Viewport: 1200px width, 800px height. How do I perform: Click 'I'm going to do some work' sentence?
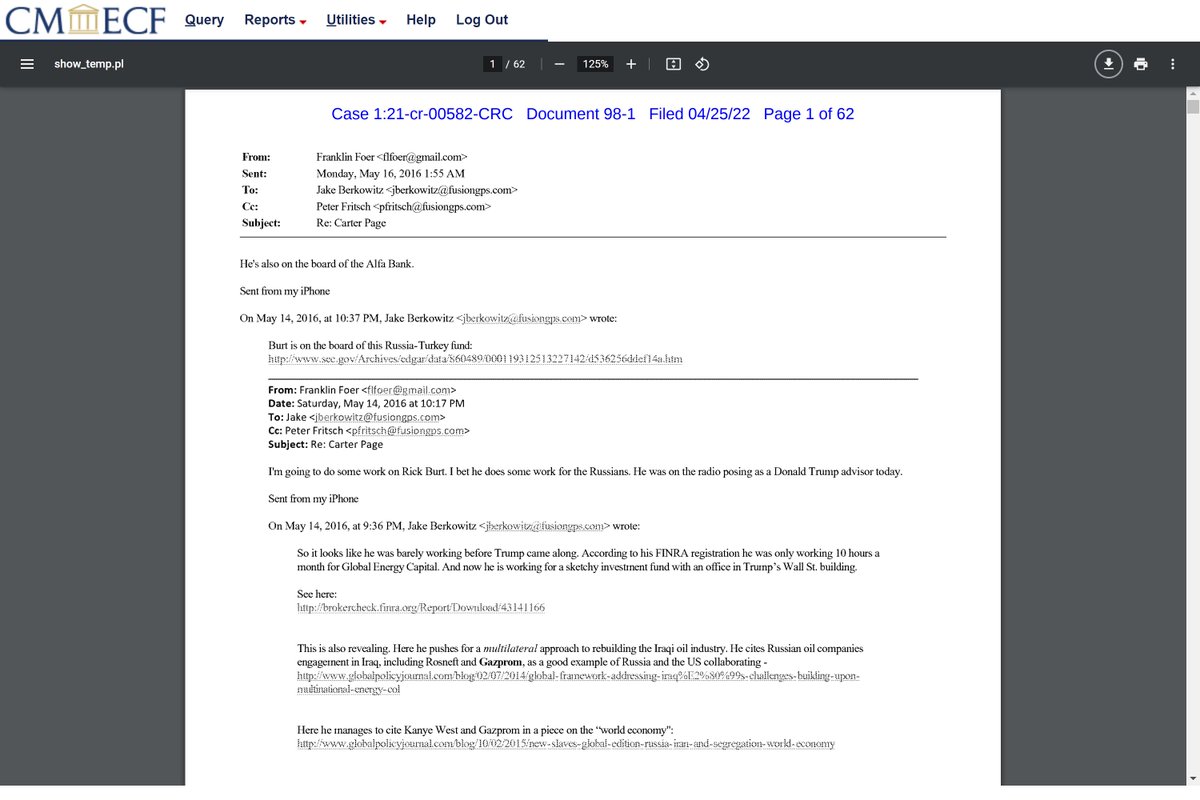(x=585, y=471)
